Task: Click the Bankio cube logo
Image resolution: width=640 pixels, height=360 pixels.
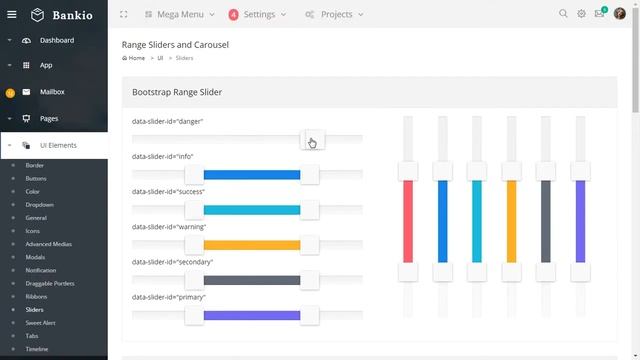Action: click(38, 15)
